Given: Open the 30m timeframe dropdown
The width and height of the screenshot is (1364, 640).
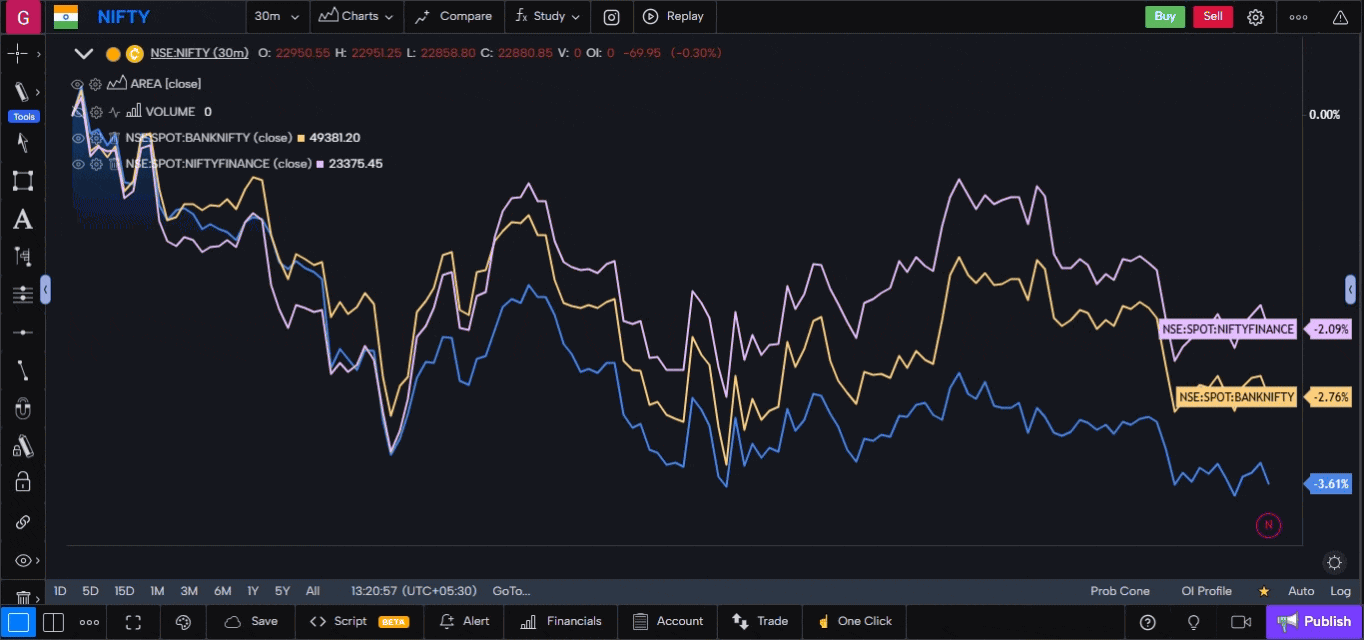Looking at the screenshot, I should (276, 16).
